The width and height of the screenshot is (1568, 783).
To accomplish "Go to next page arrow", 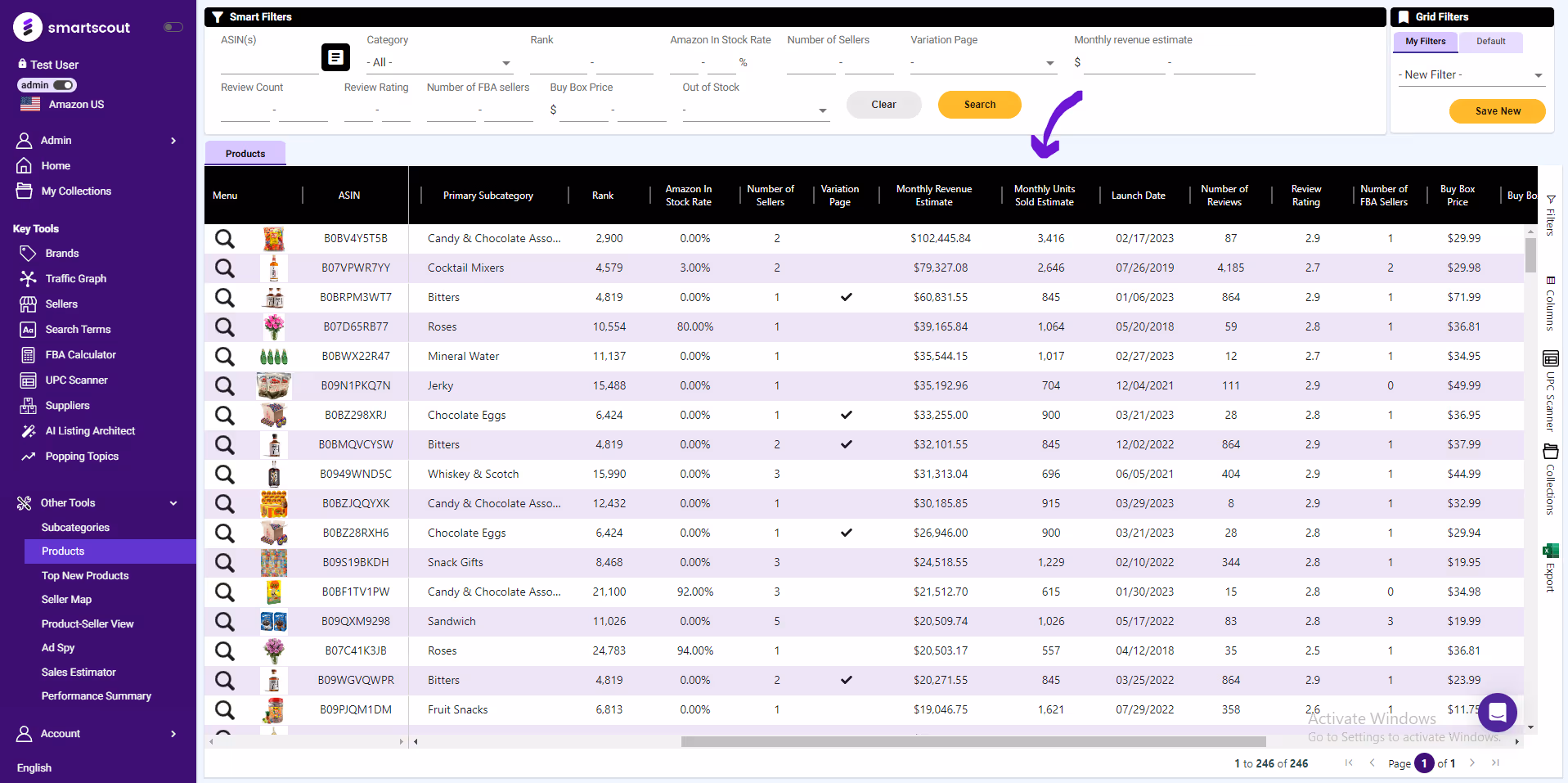I will (1471, 763).
